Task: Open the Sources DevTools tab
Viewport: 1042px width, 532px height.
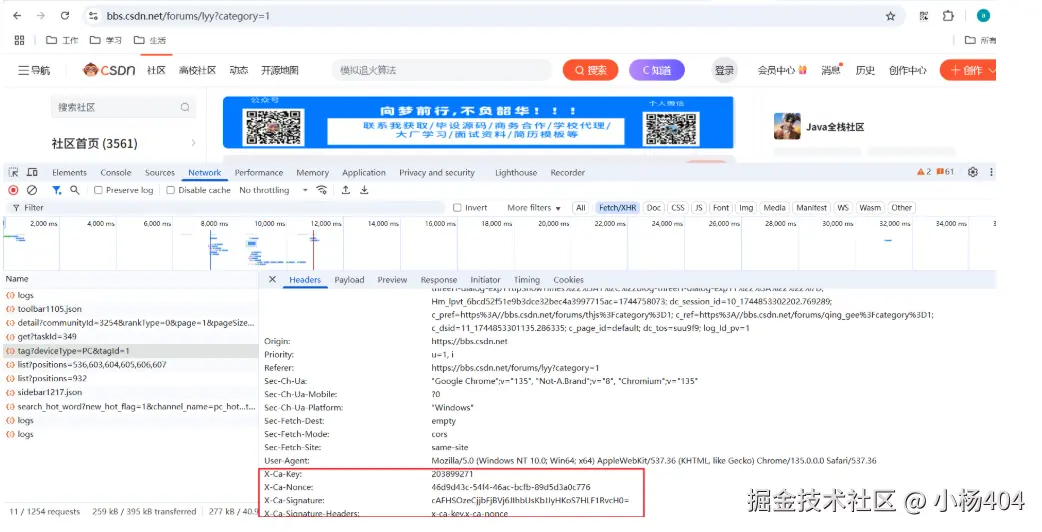Action: (159, 173)
